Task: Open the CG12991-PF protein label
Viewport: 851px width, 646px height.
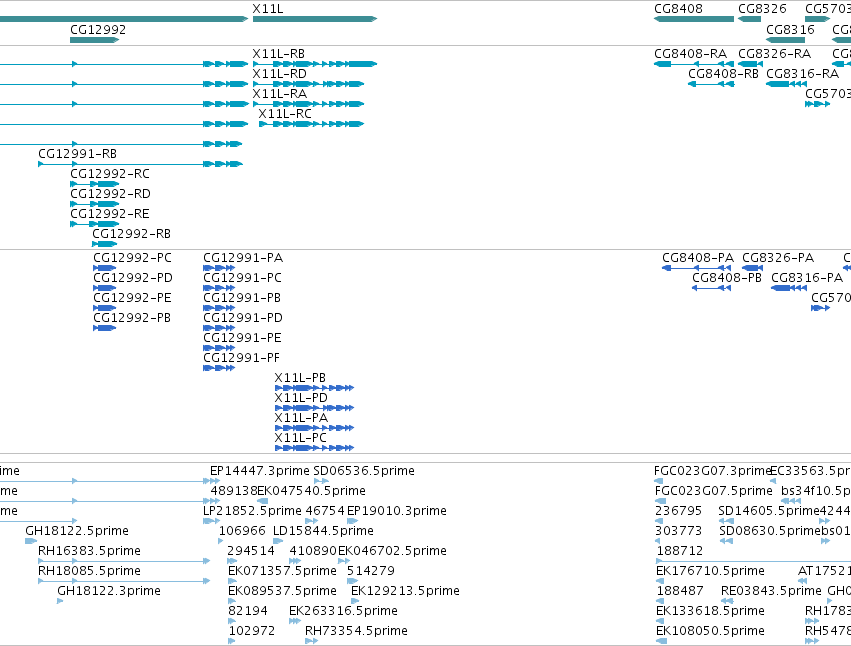Action: point(242,358)
